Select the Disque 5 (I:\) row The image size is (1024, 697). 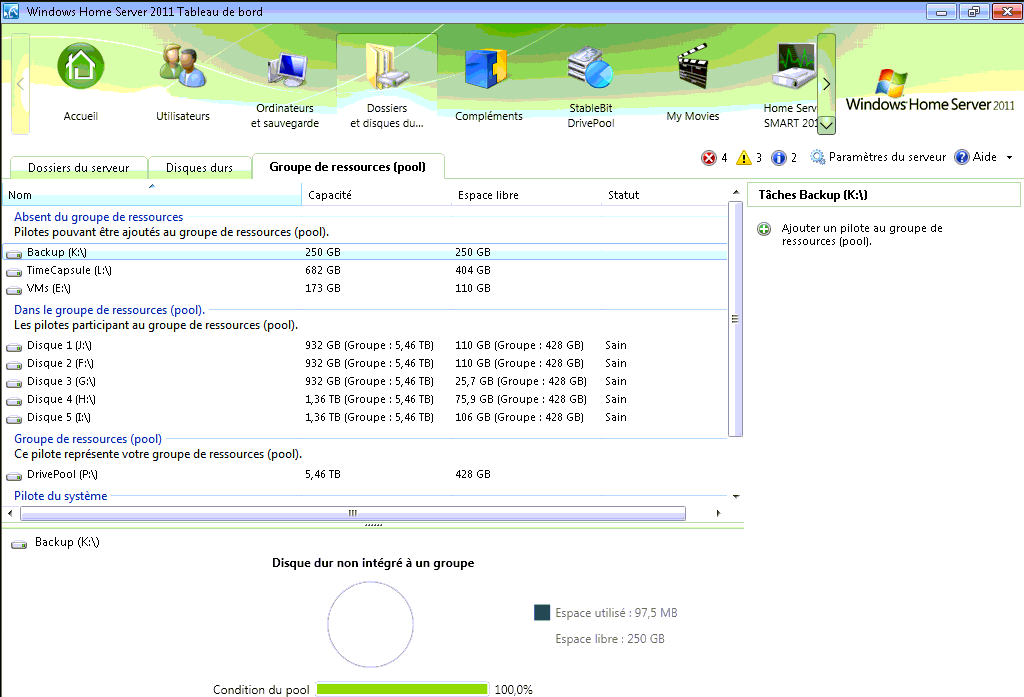click(364, 417)
